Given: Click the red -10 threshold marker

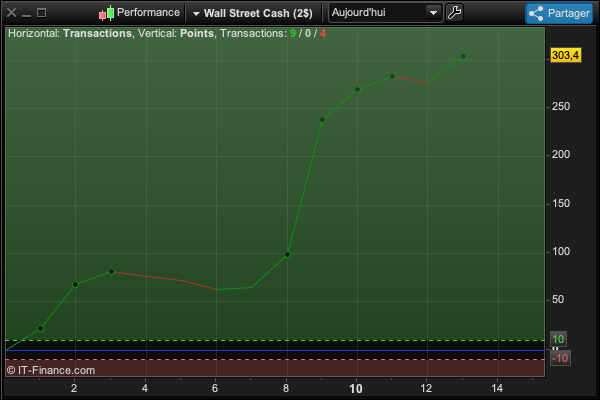Looking at the screenshot, I should (560, 358).
